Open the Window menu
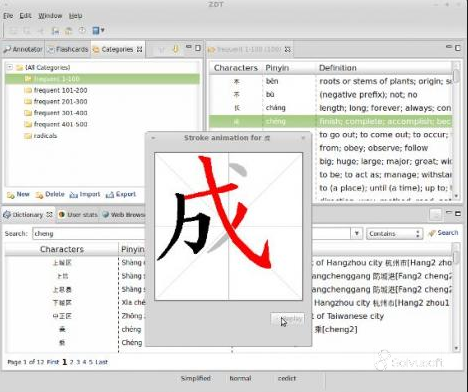468x392 pixels. click(50, 16)
